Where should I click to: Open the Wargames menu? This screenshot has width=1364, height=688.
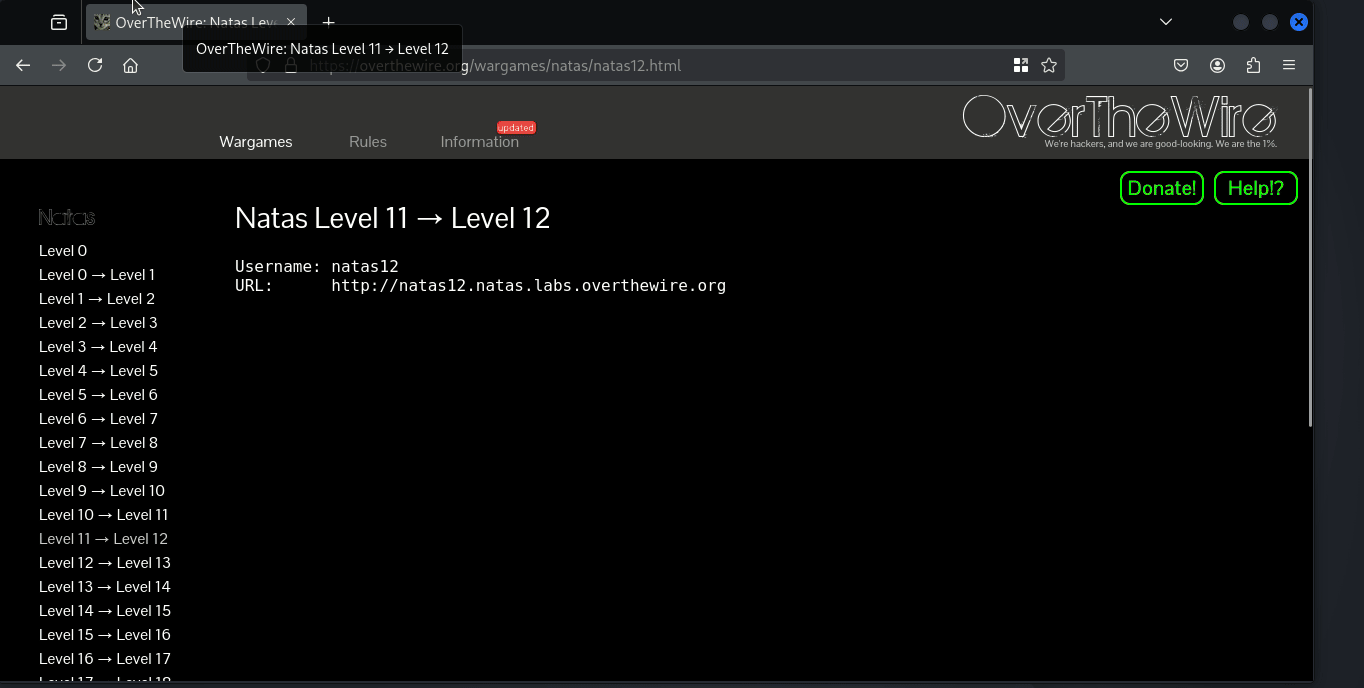tap(256, 142)
